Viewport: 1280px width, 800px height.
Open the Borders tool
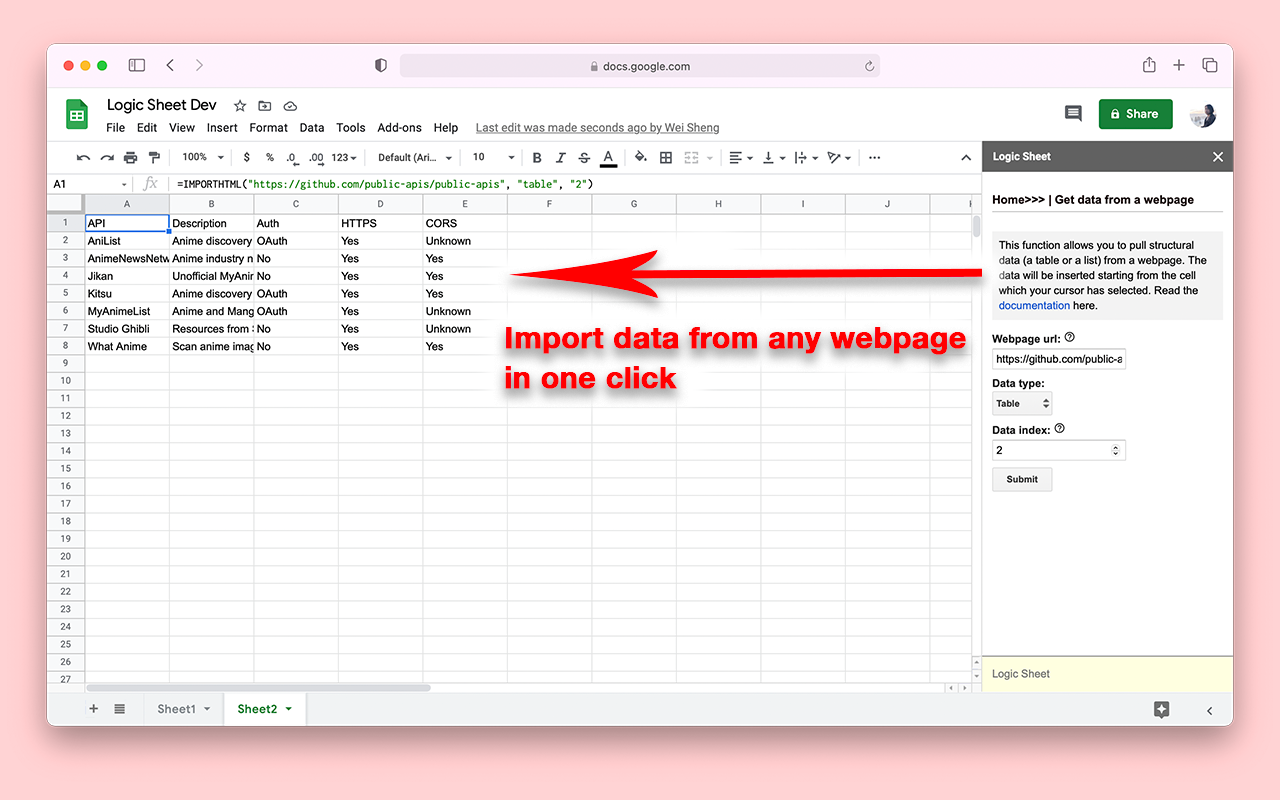coord(666,158)
